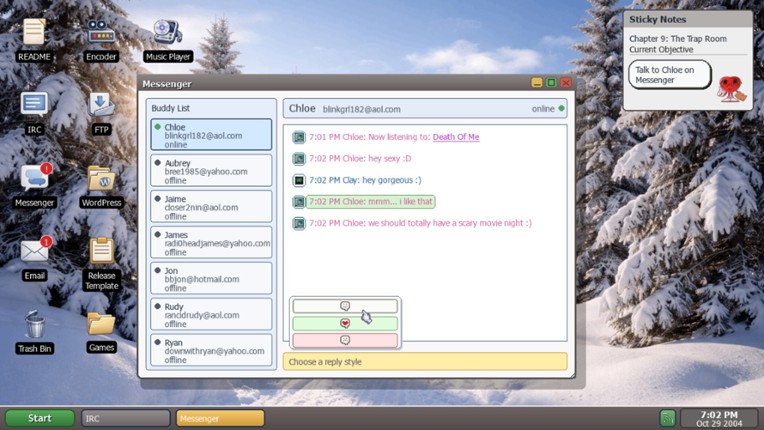Viewport: 764px width, 430px height.
Task: Open the Music Player icon
Action: [x=167, y=36]
